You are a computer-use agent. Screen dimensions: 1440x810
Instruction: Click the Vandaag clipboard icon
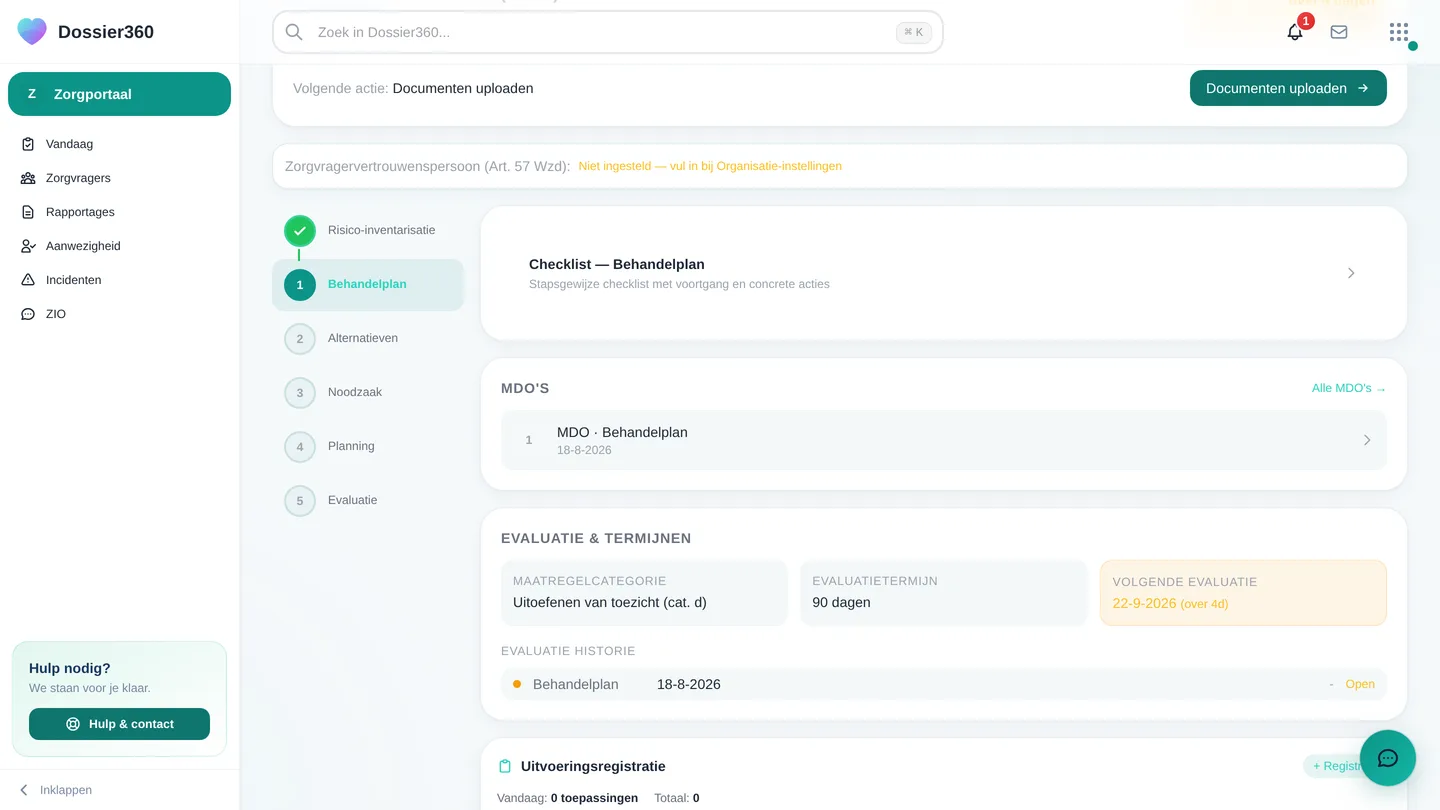(x=28, y=144)
